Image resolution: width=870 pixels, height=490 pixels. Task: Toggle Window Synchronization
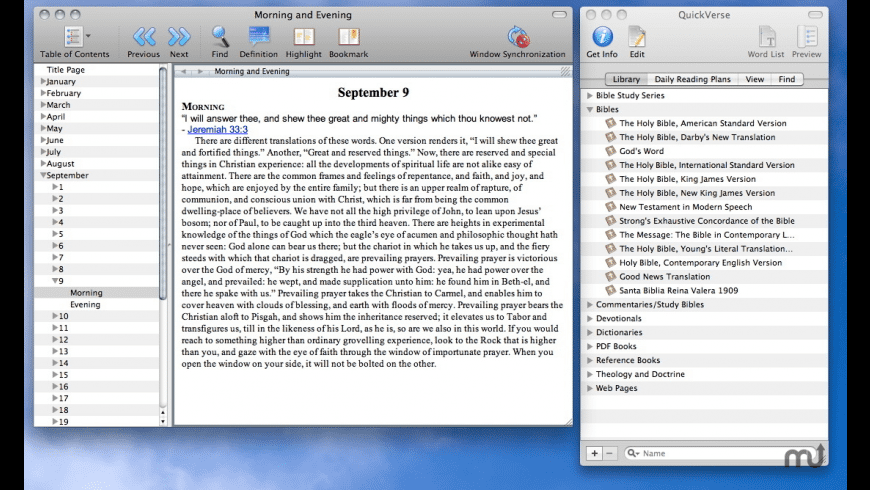tap(517, 38)
